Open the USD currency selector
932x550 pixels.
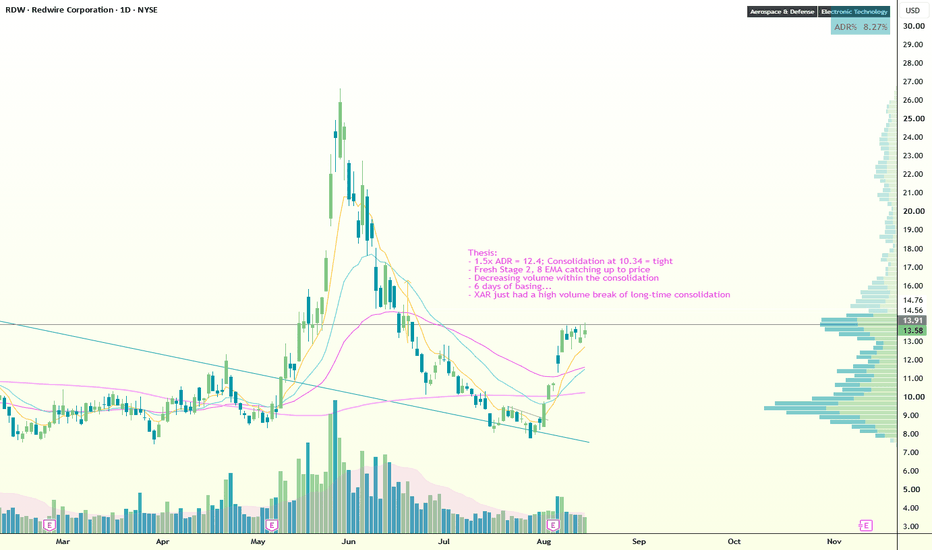(912, 10)
